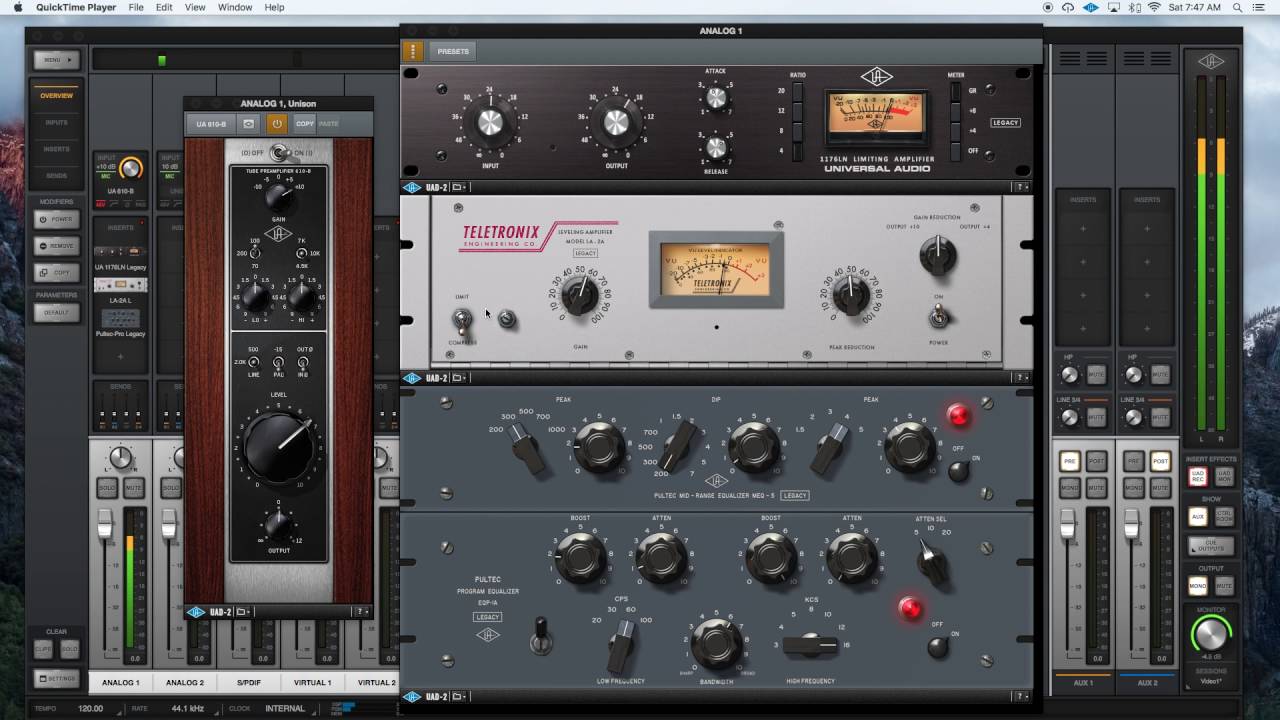The image size is (1280, 720).
Task: Click the AUX 1 channel fader
Action: [1068, 522]
